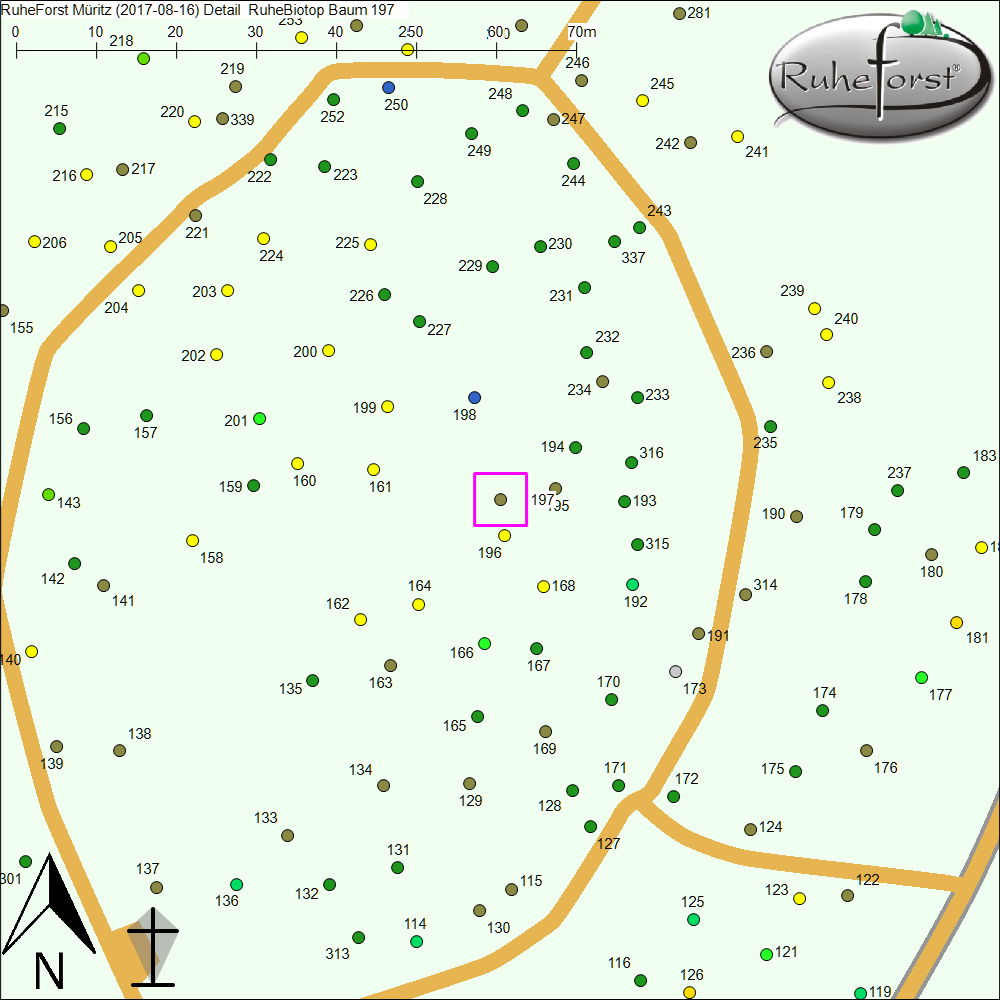Click the teal marker of tree 192

(x=632, y=584)
